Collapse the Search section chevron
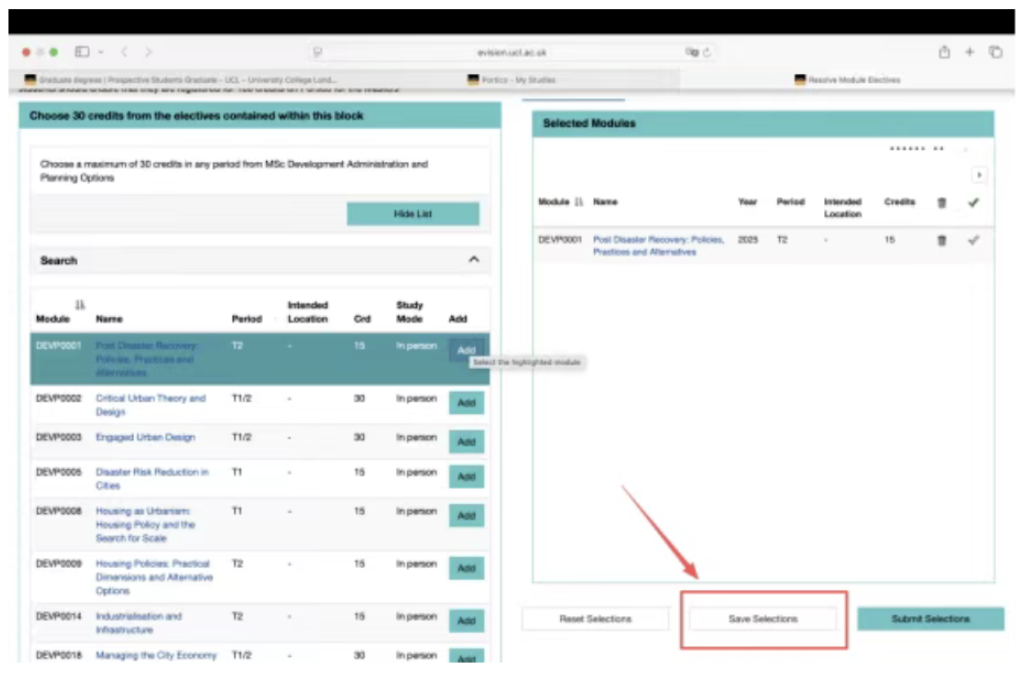Screen dimensions: 1020x686 pos(474,260)
